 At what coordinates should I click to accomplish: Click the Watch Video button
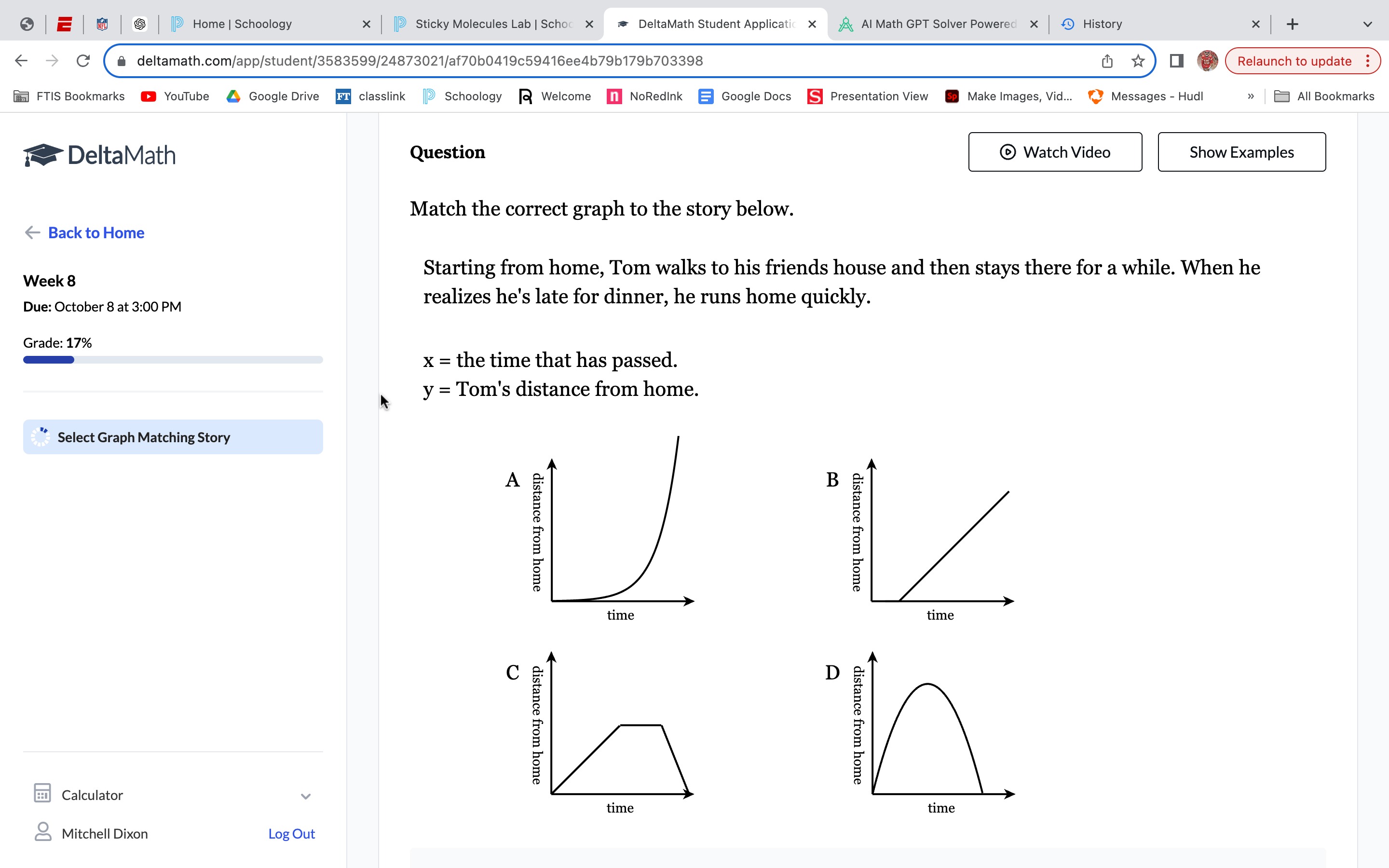pyautogui.click(x=1055, y=152)
